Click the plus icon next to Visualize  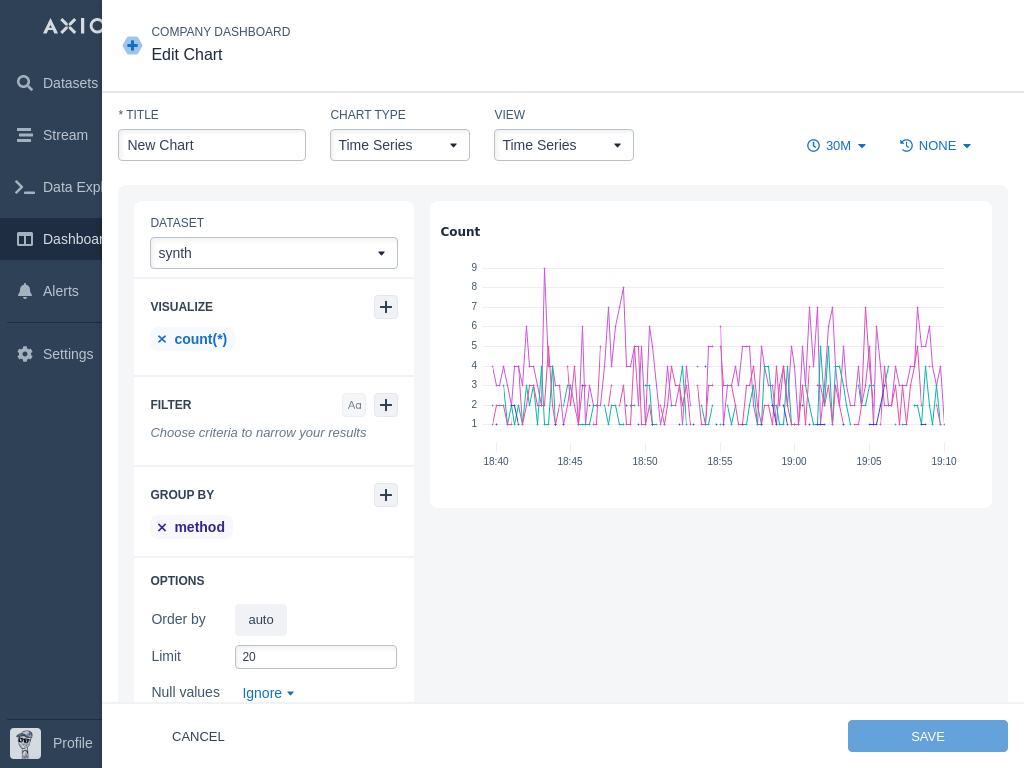point(386,307)
